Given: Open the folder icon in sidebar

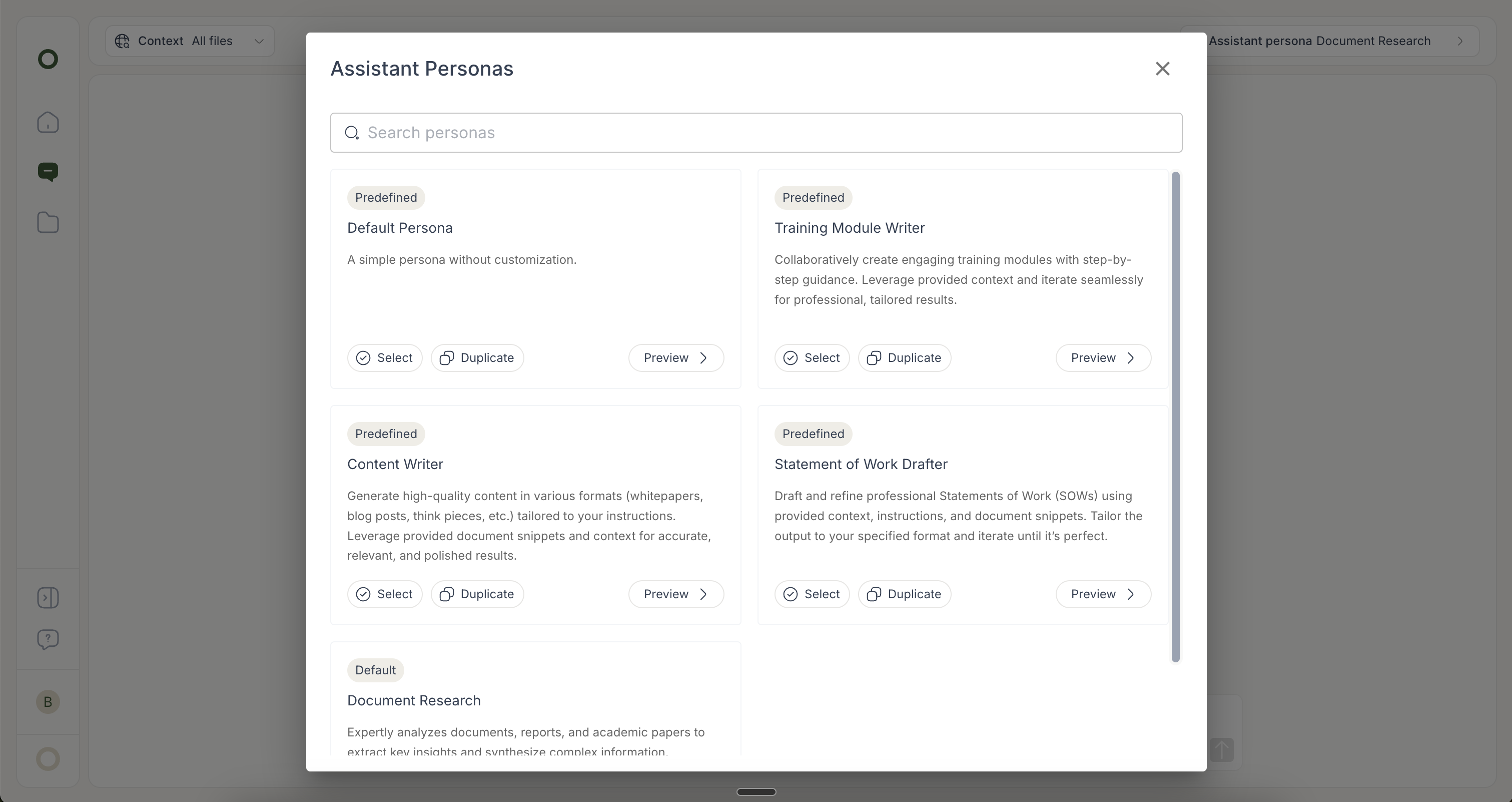Looking at the screenshot, I should coord(48,222).
